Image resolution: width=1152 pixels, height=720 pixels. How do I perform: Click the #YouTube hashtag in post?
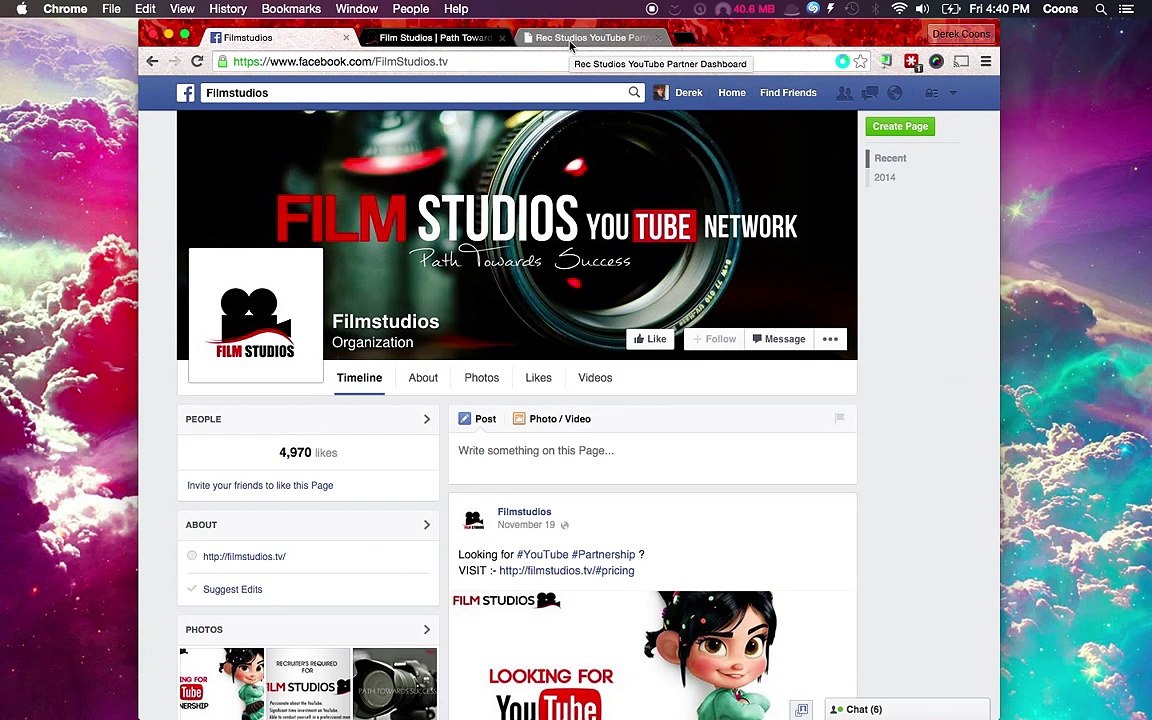coord(542,554)
